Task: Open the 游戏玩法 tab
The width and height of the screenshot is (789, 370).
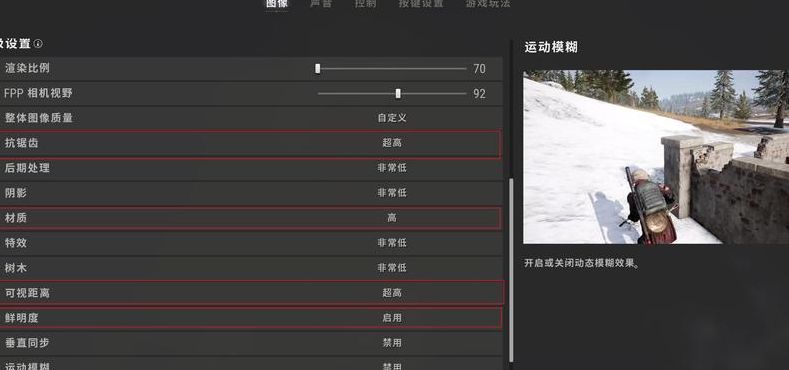Action: pos(488,4)
